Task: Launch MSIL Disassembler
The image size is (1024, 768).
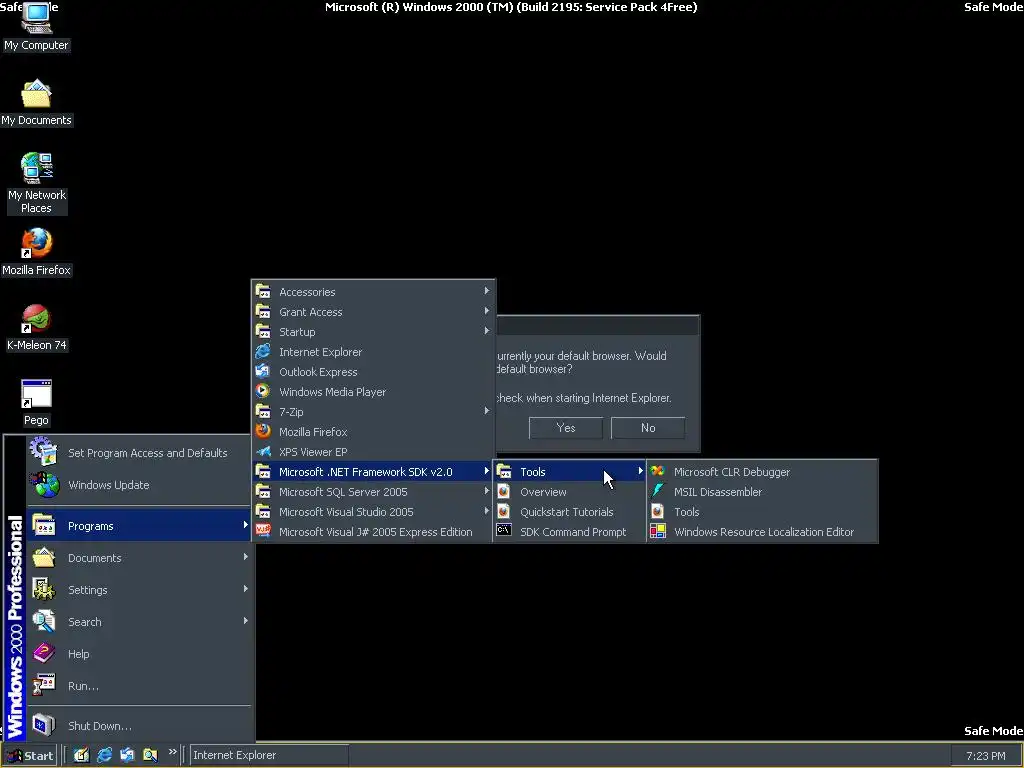Action: pos(762,492)
